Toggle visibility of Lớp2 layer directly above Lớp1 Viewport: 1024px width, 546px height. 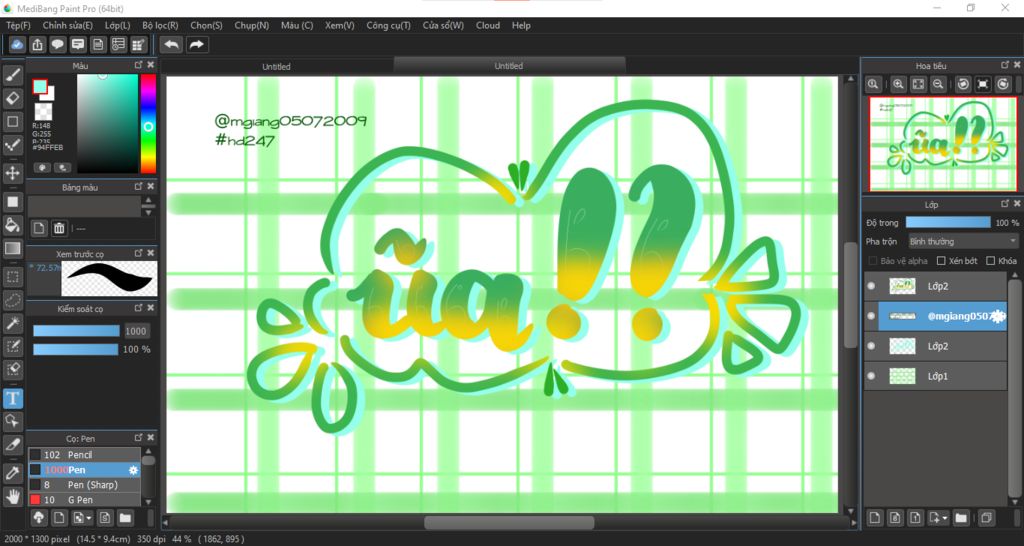[x=871, y=346]
